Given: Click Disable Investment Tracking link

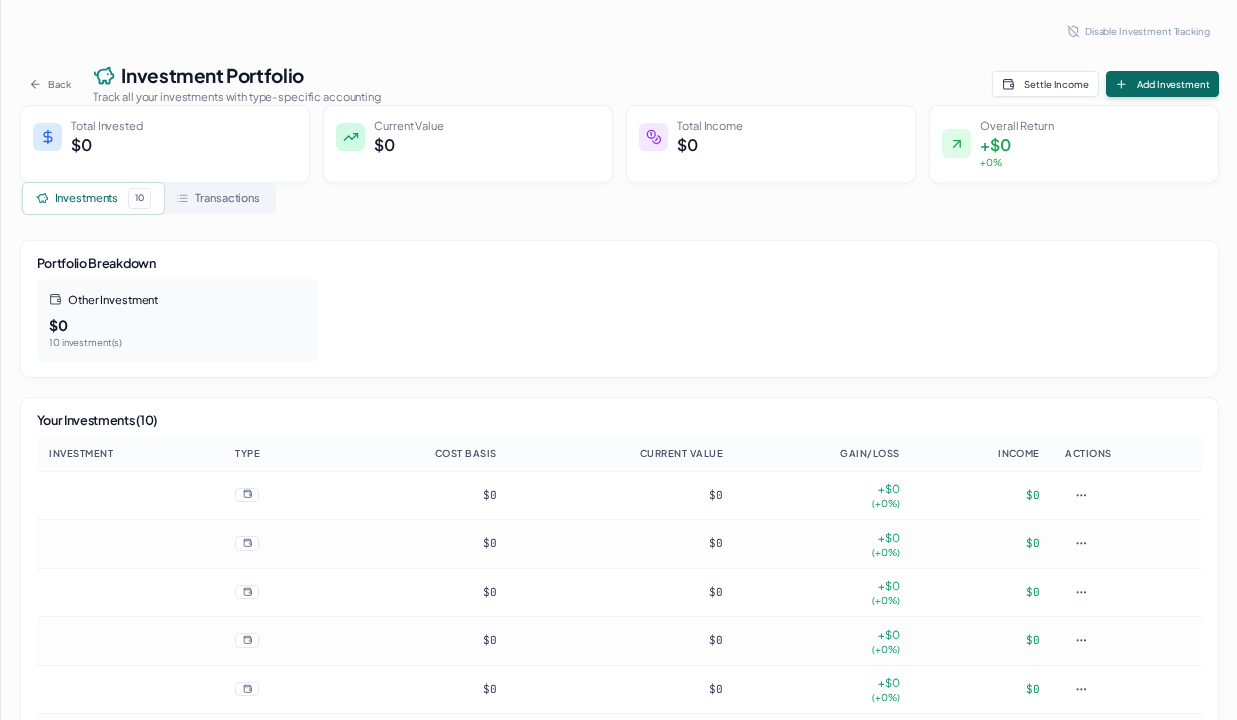Looking at the screenshot, I should click(1138, 31).
